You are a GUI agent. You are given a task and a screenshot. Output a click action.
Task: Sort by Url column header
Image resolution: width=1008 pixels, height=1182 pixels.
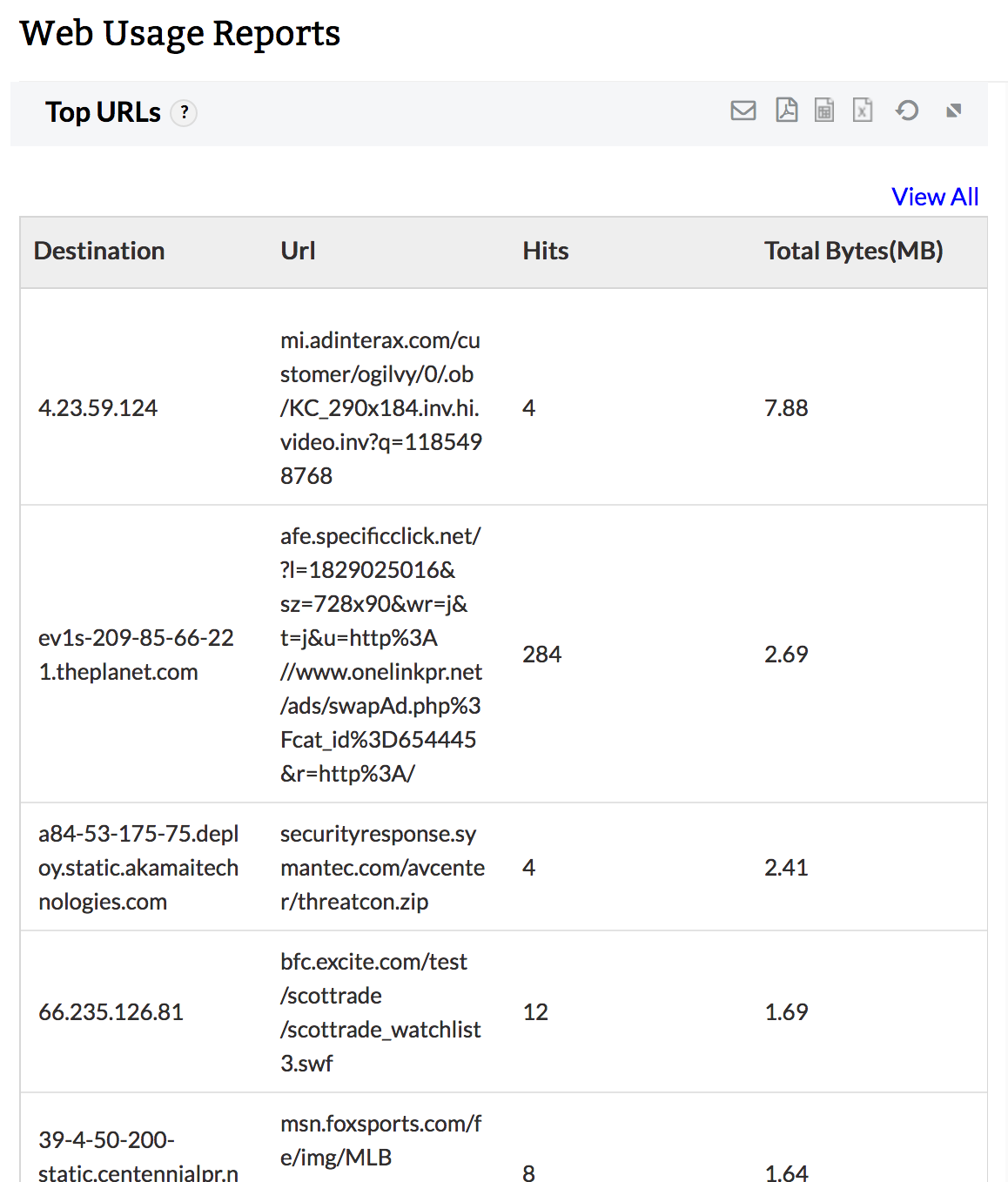[298, 251]
